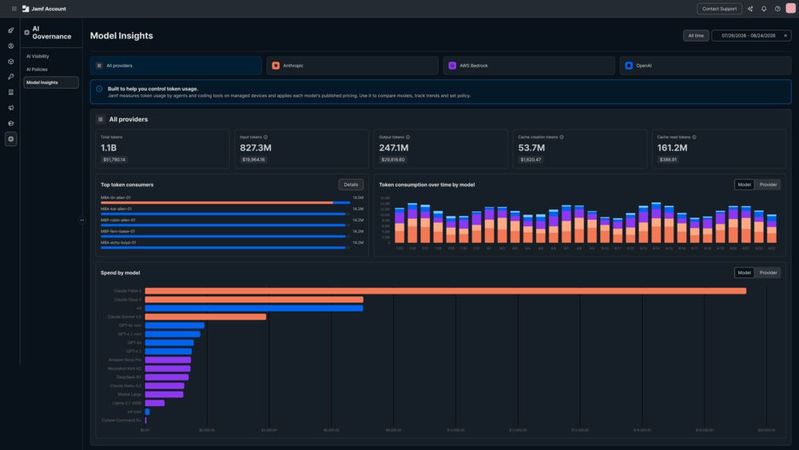This screenshot has height=450, width=799.
Task: Click info icon next to Output tokens
Action: coord(408,137)
